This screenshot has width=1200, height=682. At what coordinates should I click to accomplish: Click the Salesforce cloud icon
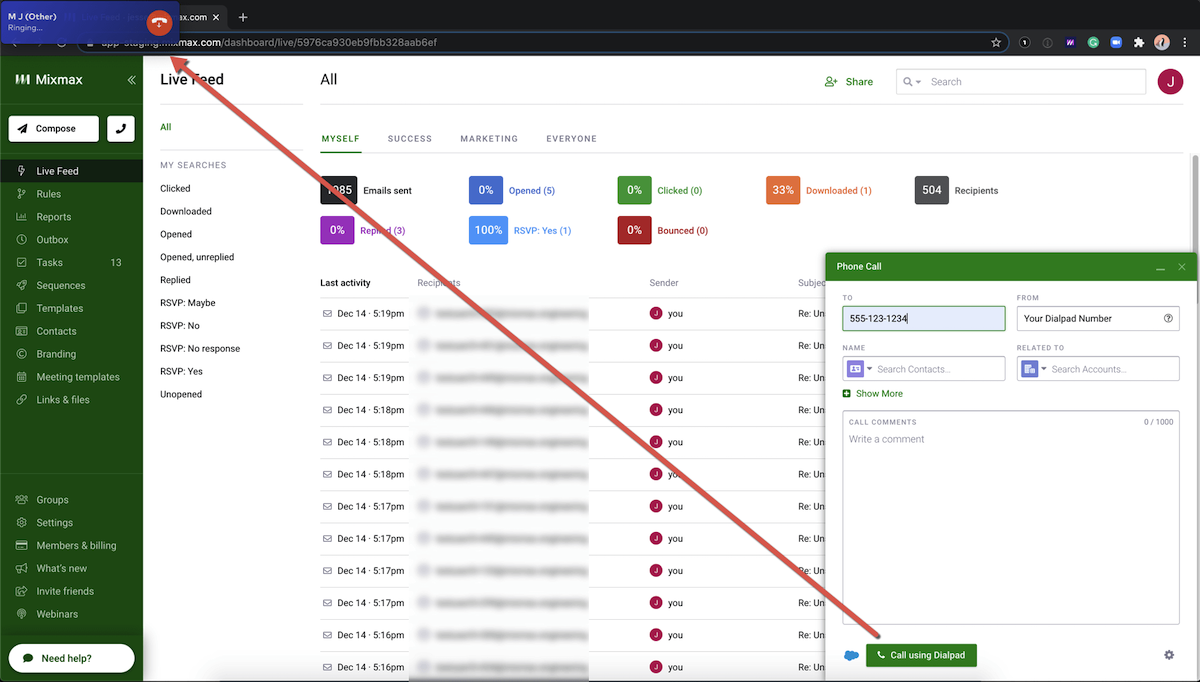851,655
